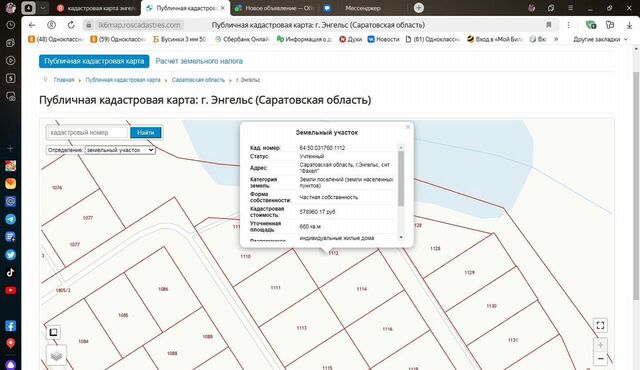Image resolution: width=640 pixels, height=370 pixels.
Task: Open the Facebook sidebar icon
Action: (x=11, y=326)
